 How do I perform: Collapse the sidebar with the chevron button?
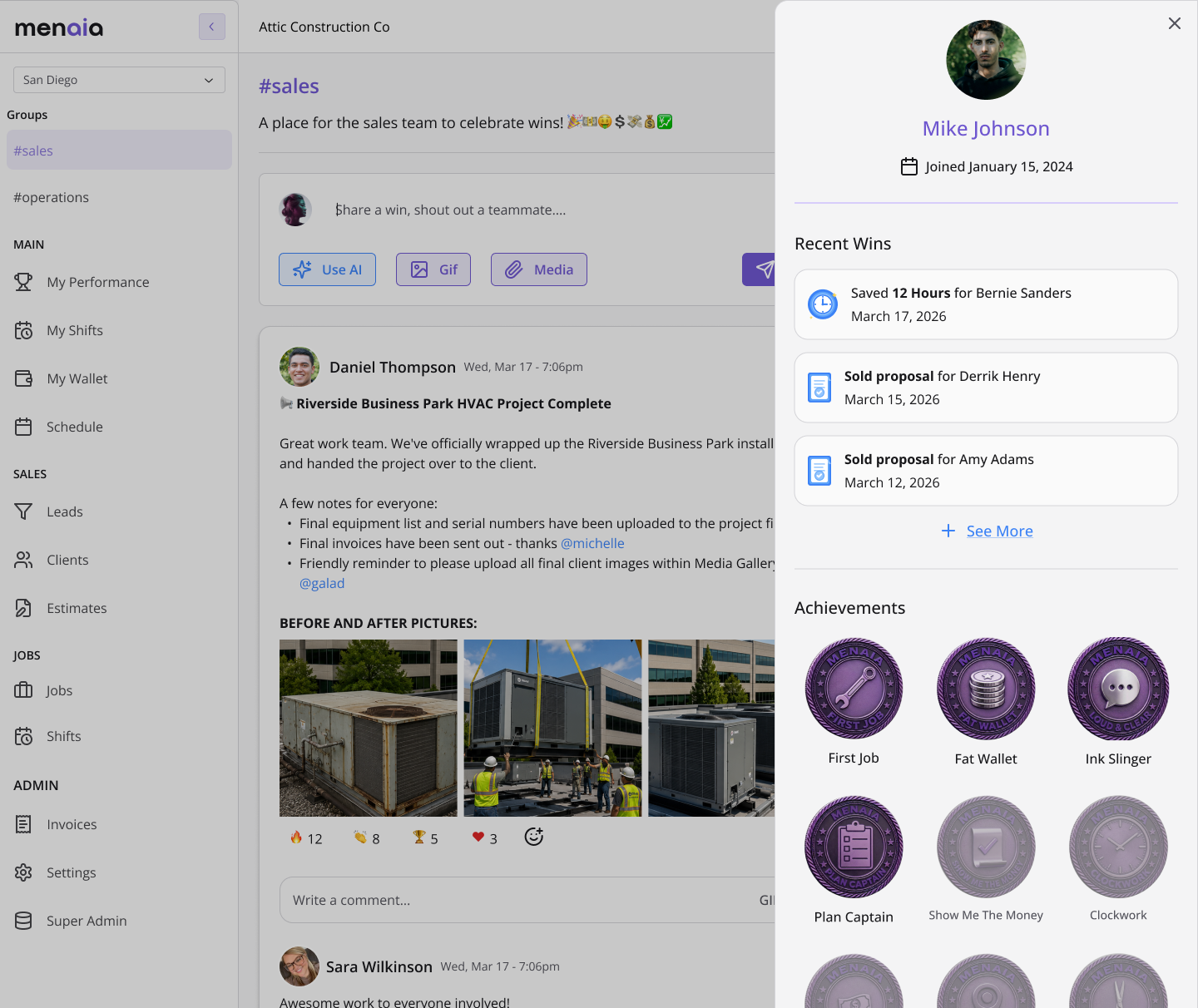(212, 27)
